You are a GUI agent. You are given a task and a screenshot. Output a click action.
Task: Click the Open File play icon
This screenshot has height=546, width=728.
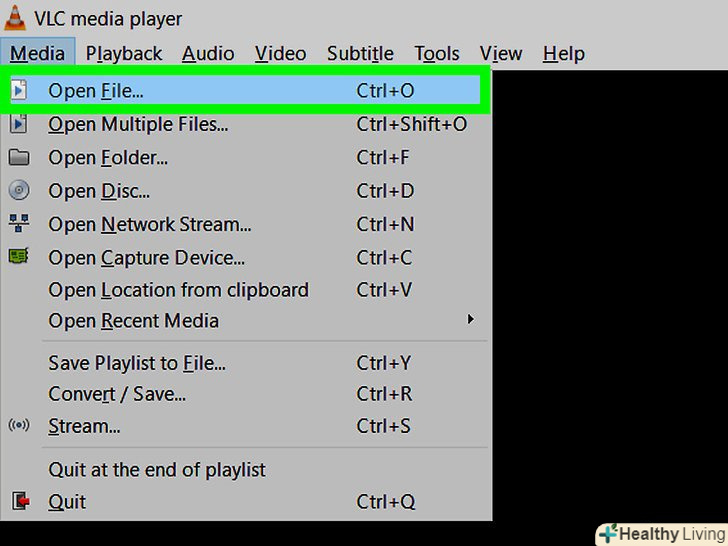pyautogui.click(x=19, y=91)
